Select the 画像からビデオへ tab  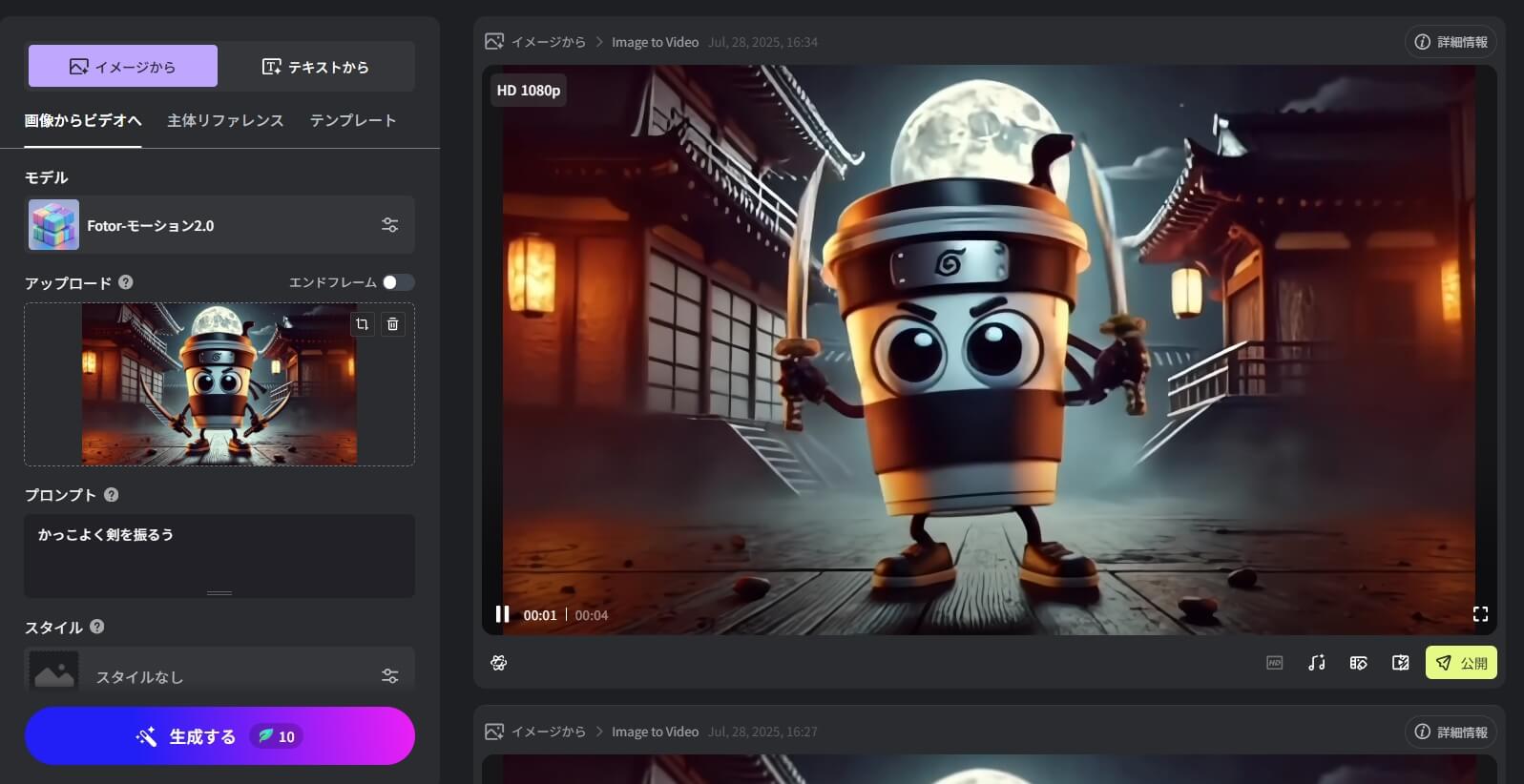point(83,121)
